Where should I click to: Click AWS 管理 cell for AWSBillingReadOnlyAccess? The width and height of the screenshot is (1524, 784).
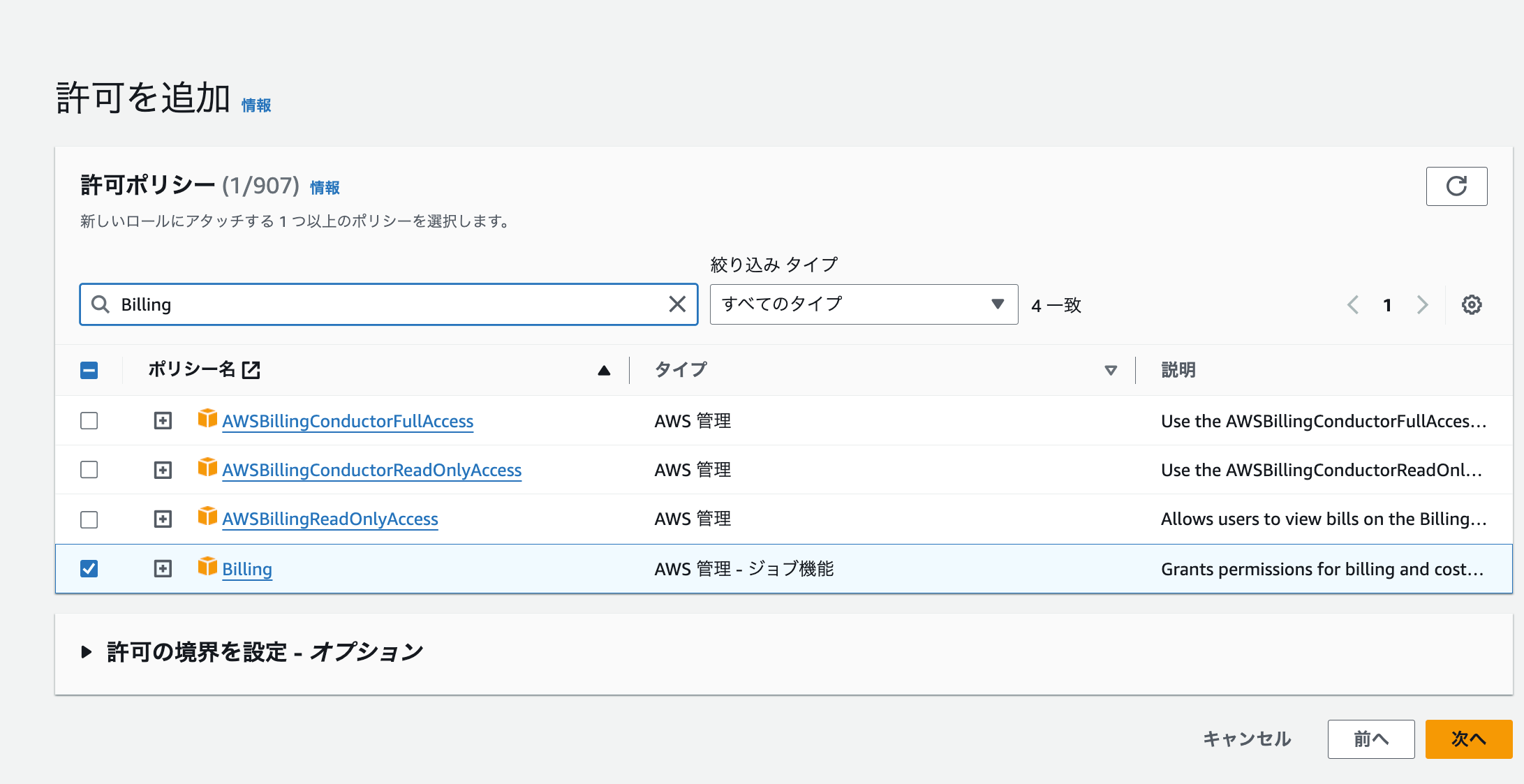point(693,519)
